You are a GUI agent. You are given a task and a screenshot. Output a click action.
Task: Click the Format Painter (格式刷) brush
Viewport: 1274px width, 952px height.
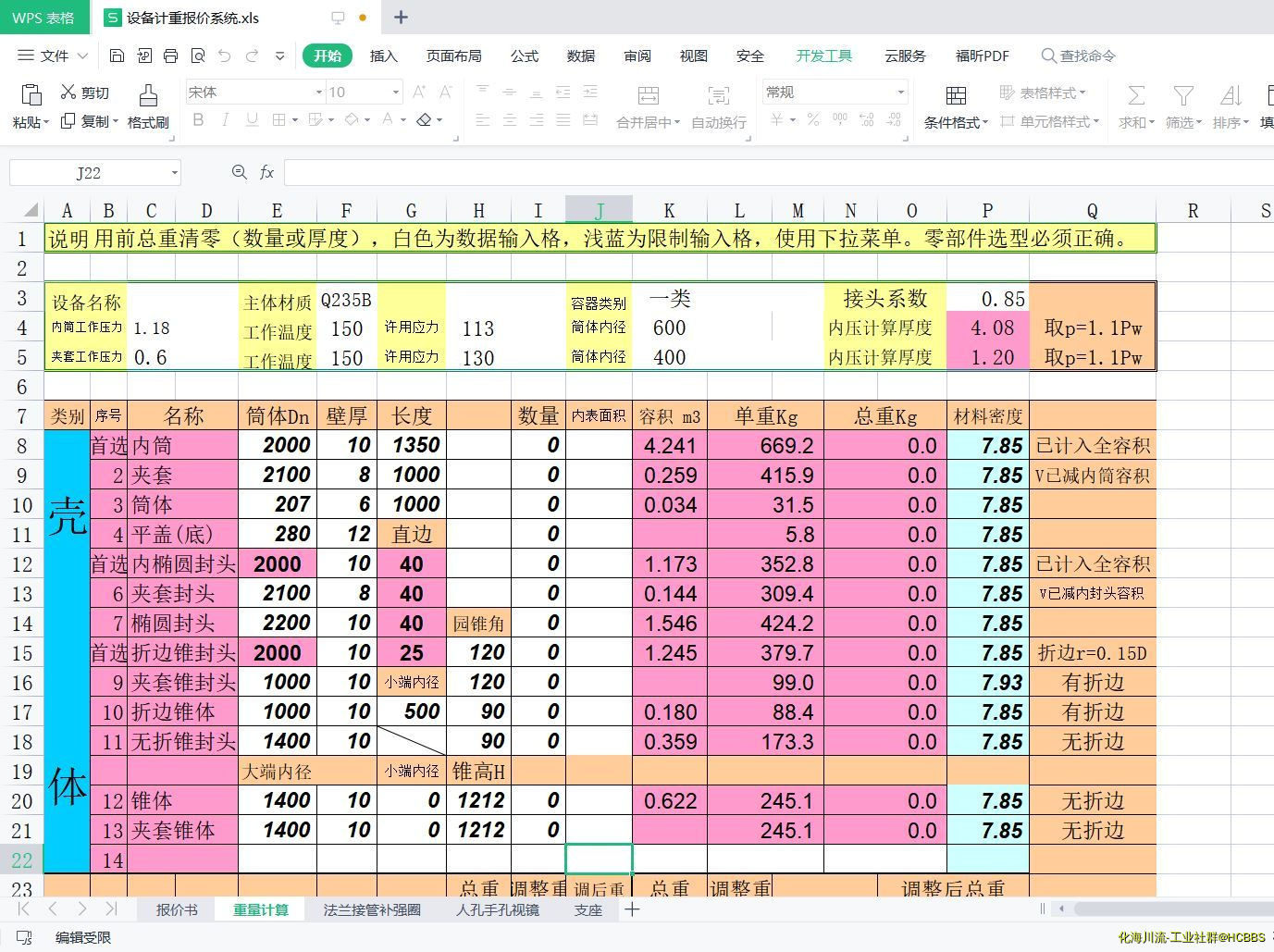point(148,95)
